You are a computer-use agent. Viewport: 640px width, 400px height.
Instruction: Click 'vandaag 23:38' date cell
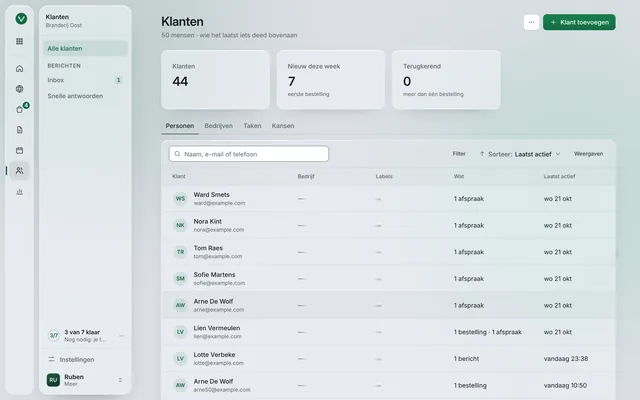566,359
